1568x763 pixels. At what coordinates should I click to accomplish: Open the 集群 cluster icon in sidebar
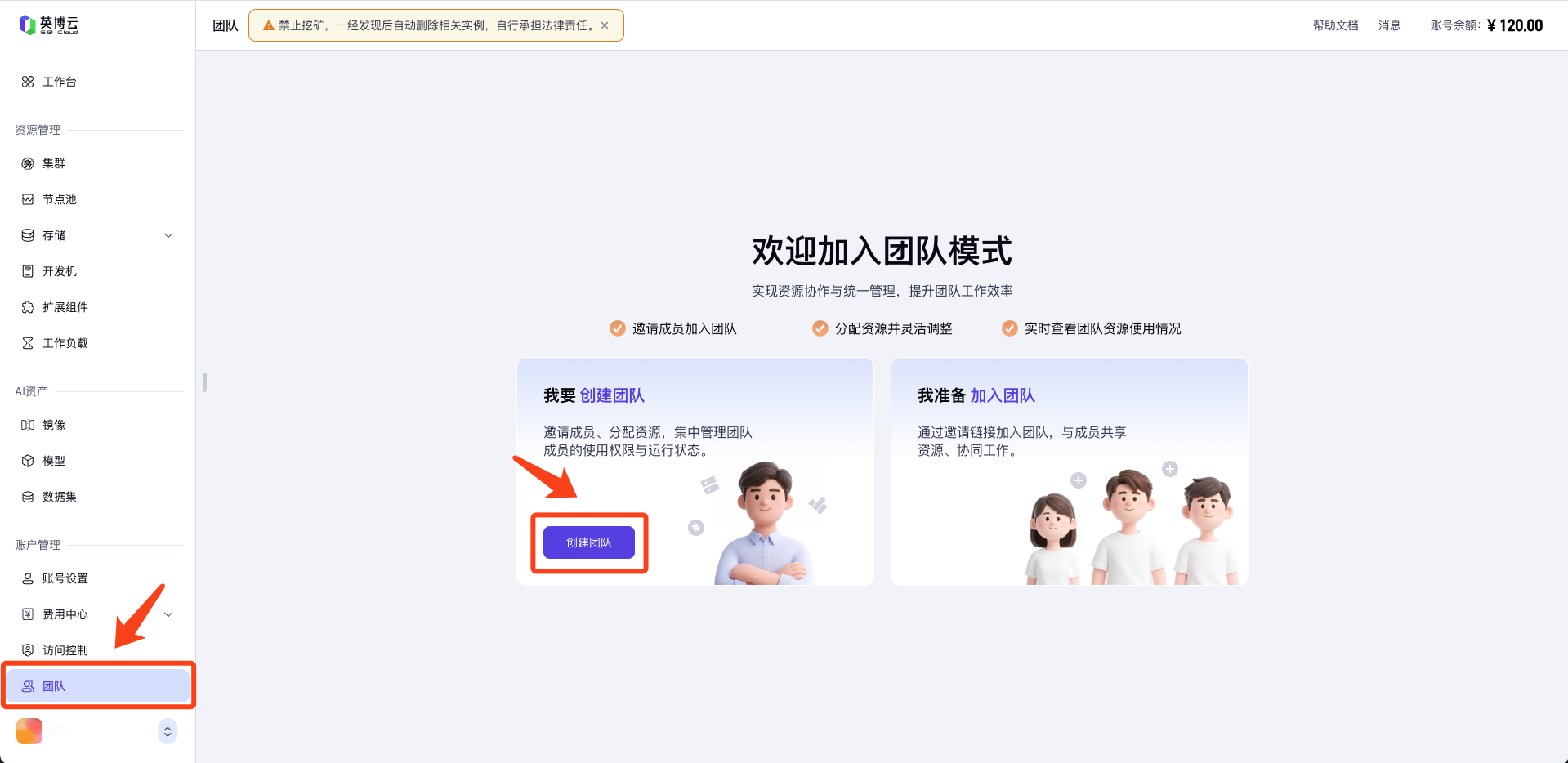click(x=28, y=163)
